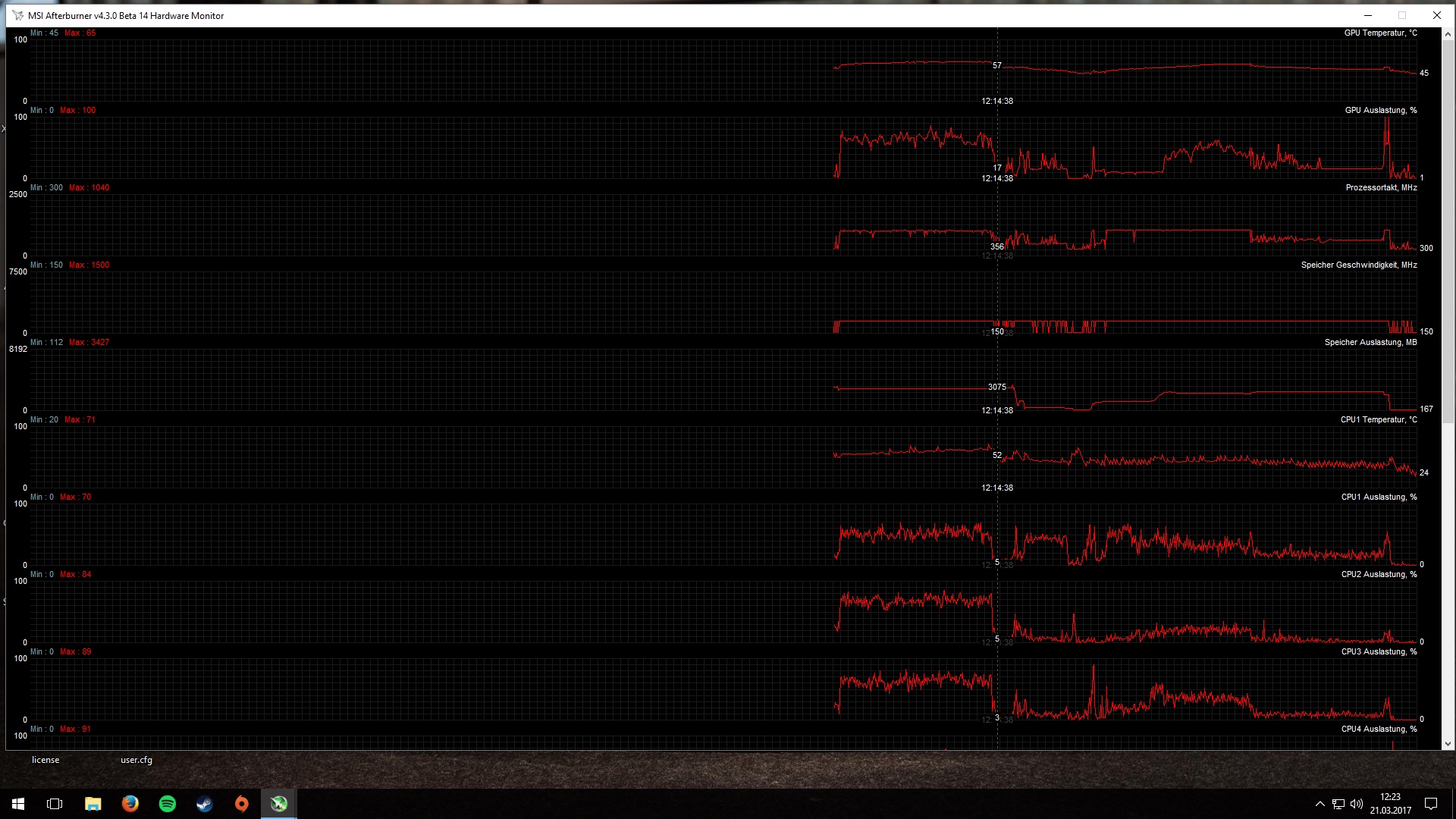The height and width of the screenshot is (819, 1456).
Task: Launch File Explorer from the taskbar
Action: (x=93, y=804)
